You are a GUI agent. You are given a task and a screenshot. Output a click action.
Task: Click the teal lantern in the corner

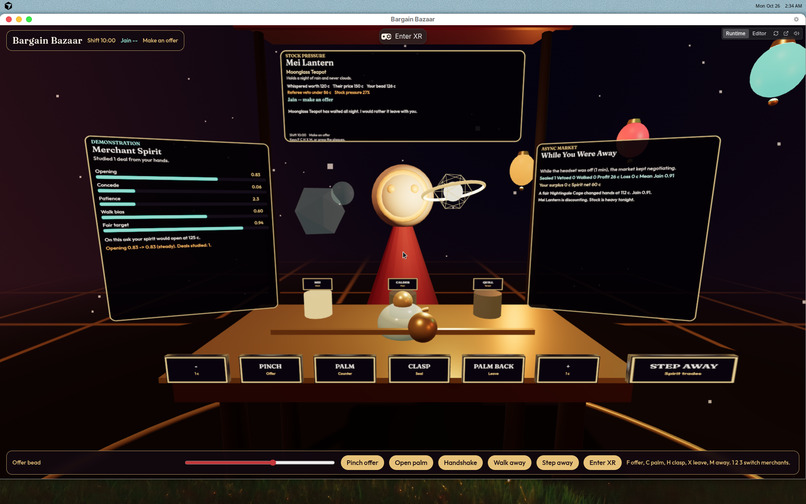coord(778,71)
